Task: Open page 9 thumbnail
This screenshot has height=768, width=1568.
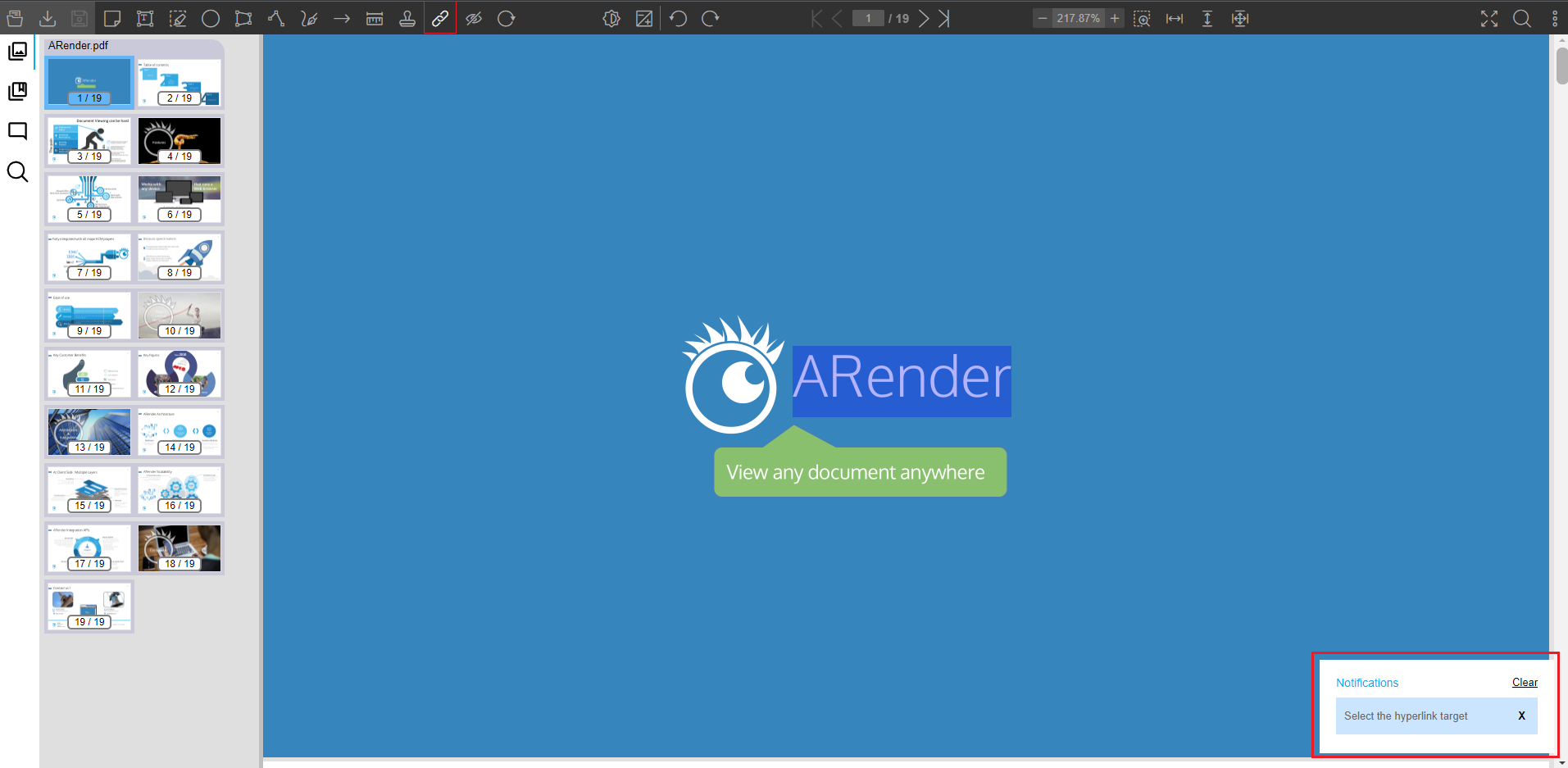Action: tap(89, 315)
